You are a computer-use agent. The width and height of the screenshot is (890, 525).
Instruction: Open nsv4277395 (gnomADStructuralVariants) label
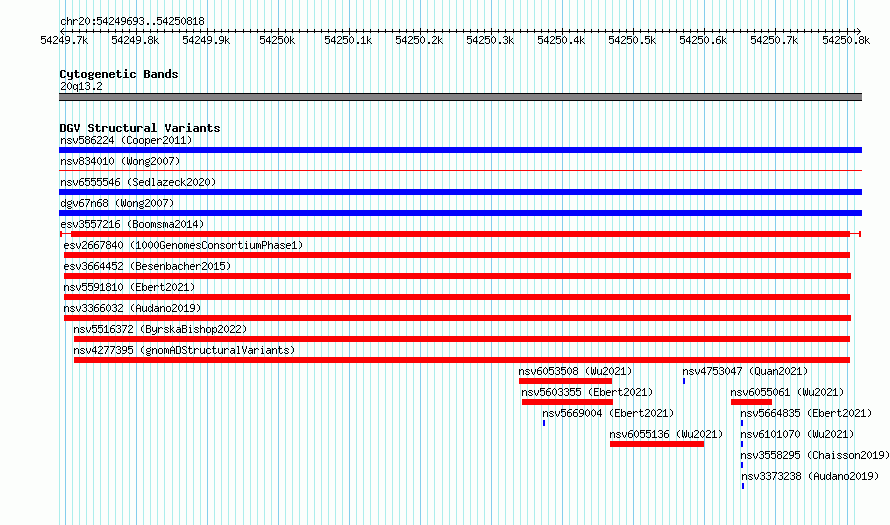pyautogui.click(x=184, y=350)
